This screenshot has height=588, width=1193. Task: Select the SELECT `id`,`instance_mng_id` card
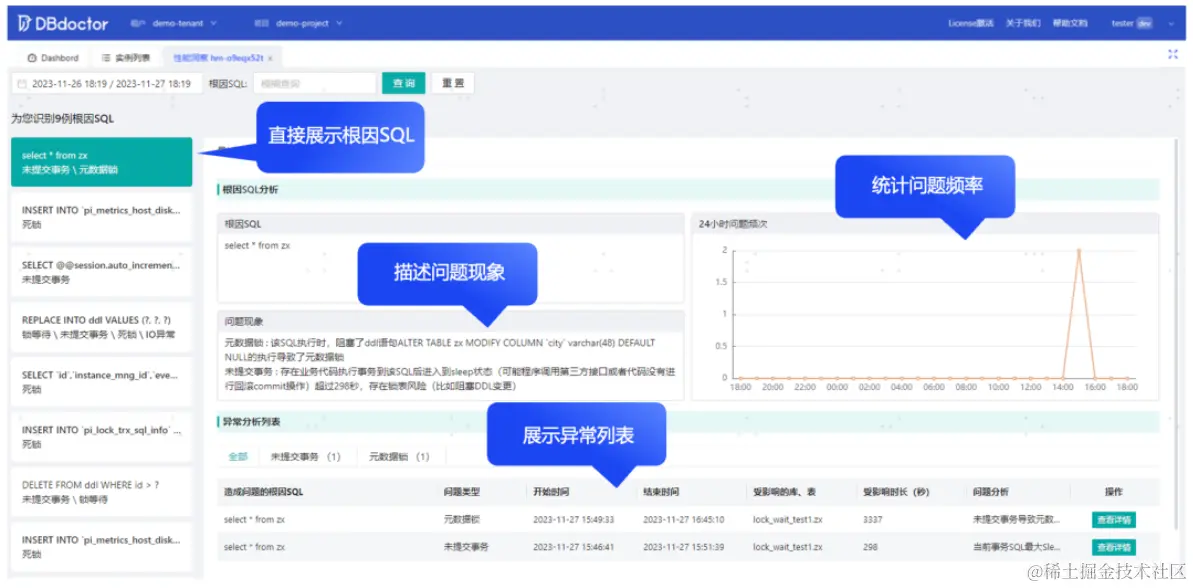(102, 381)
